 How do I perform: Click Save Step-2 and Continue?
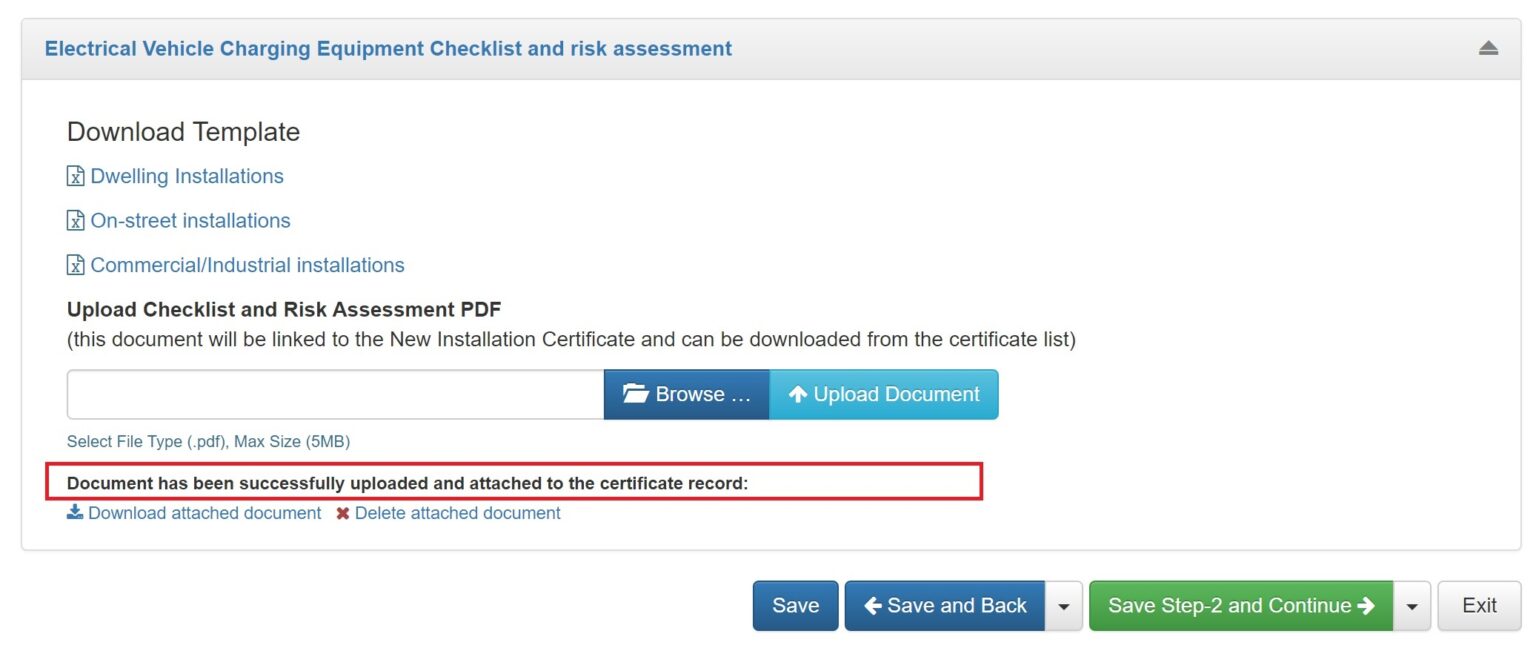(1241, 605)
